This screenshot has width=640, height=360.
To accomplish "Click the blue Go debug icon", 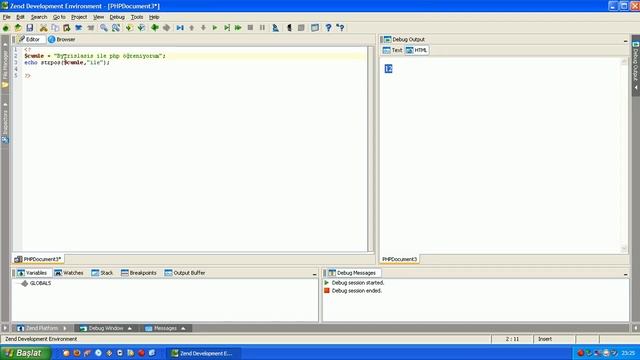I will tap(180, 28).
